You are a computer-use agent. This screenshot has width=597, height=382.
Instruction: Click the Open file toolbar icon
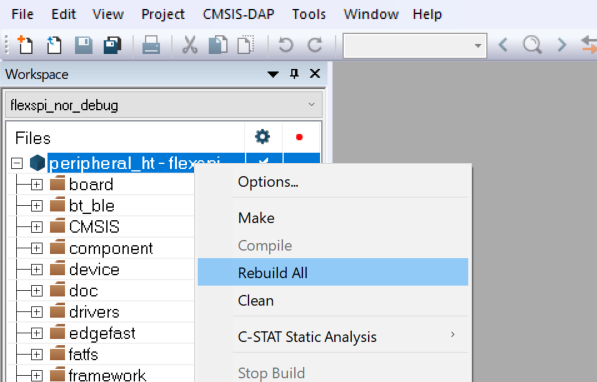coord(54,45)
